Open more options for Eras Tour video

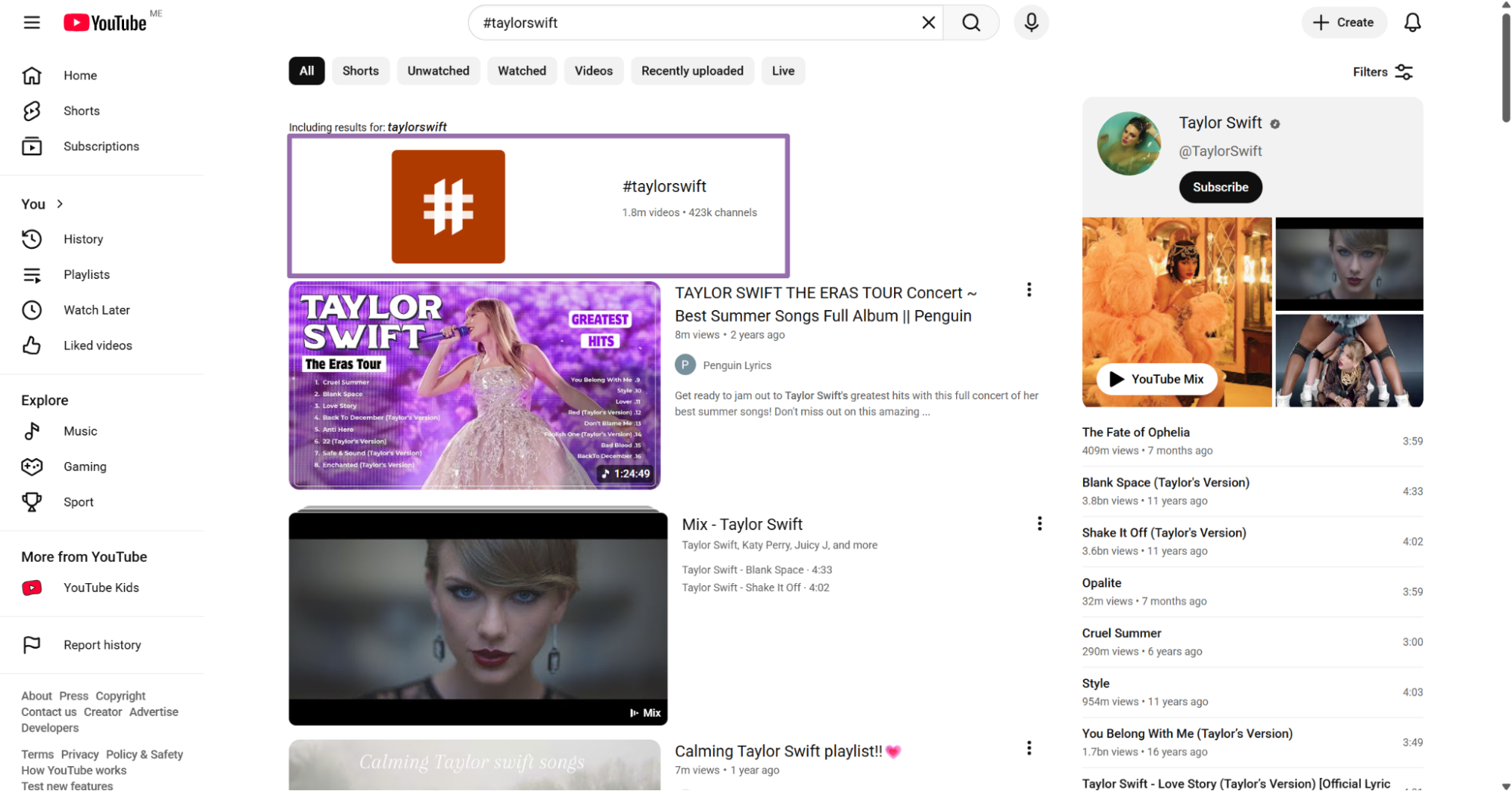click(1029, 290)
